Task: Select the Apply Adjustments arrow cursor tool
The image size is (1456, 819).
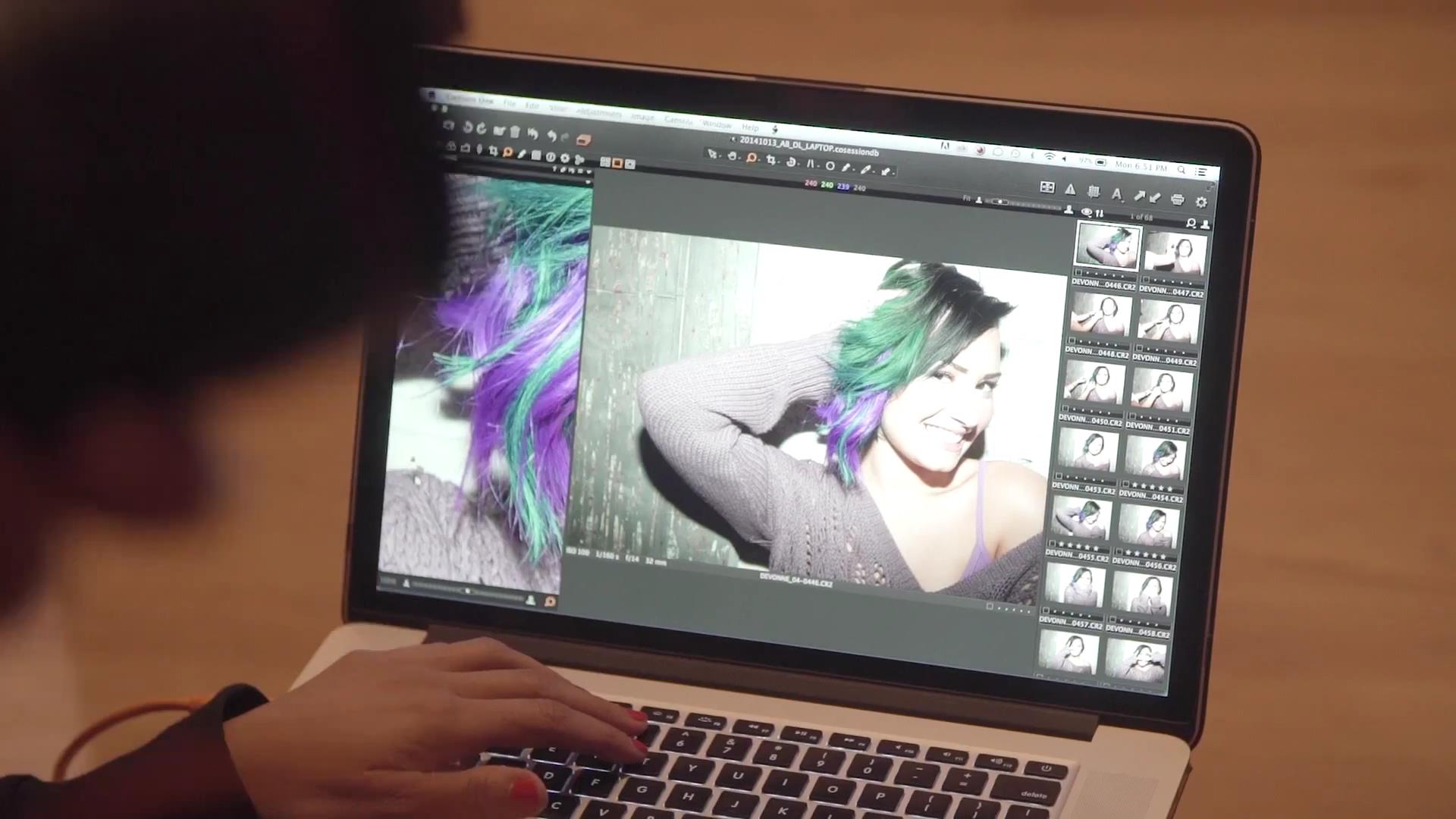Action: pos(885,171)
